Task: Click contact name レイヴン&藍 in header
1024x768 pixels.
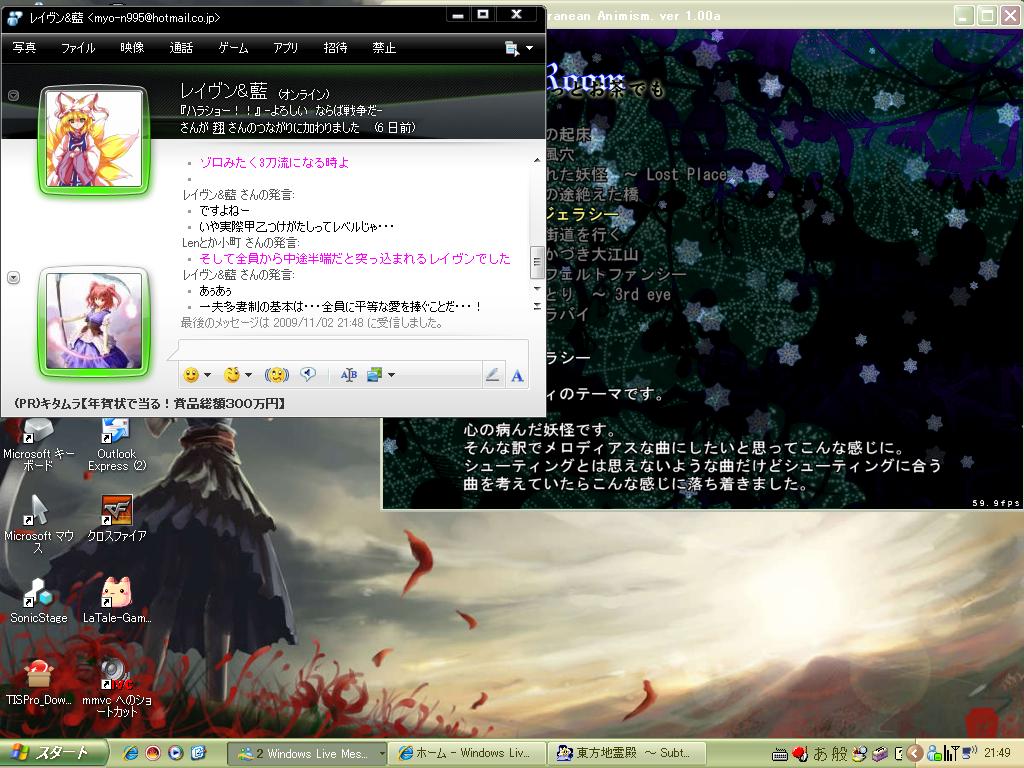Action: point(223,91)
